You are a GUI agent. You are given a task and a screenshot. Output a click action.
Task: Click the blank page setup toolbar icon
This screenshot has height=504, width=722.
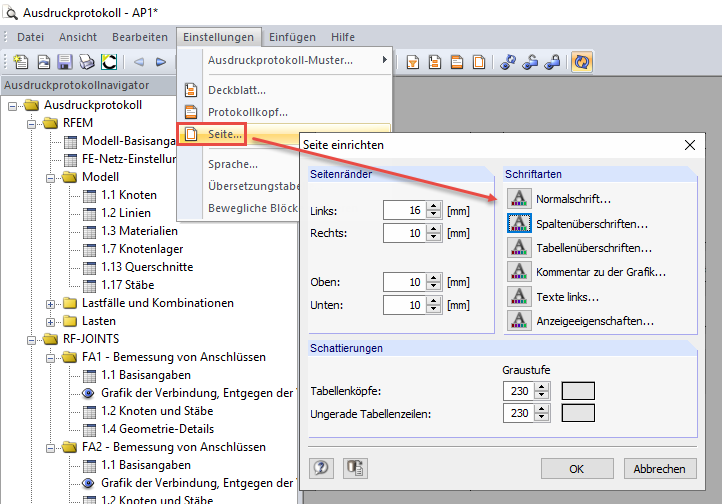(x=479, y=62)
